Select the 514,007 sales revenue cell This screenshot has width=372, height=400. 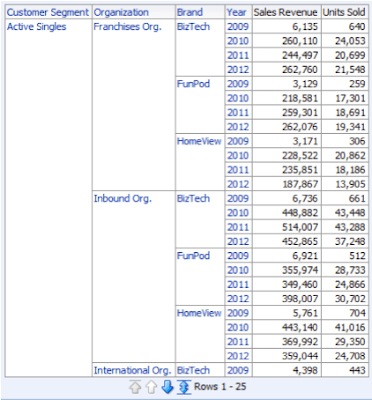[287, 227]
